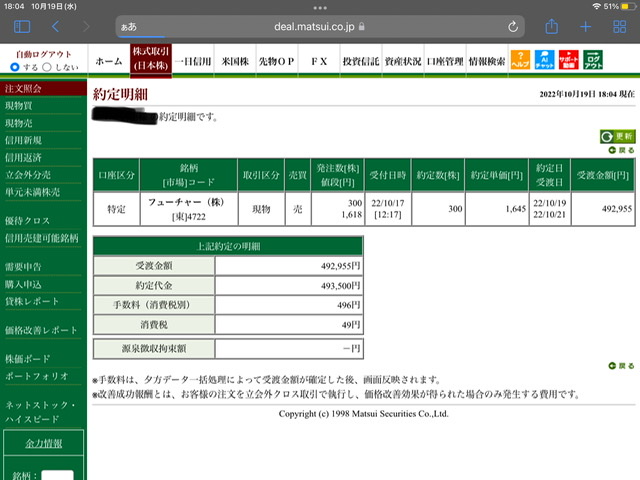Screen dimensions: 640x480
Task: Tap the ぁあ reader settings button
Action: pos(129,27)
